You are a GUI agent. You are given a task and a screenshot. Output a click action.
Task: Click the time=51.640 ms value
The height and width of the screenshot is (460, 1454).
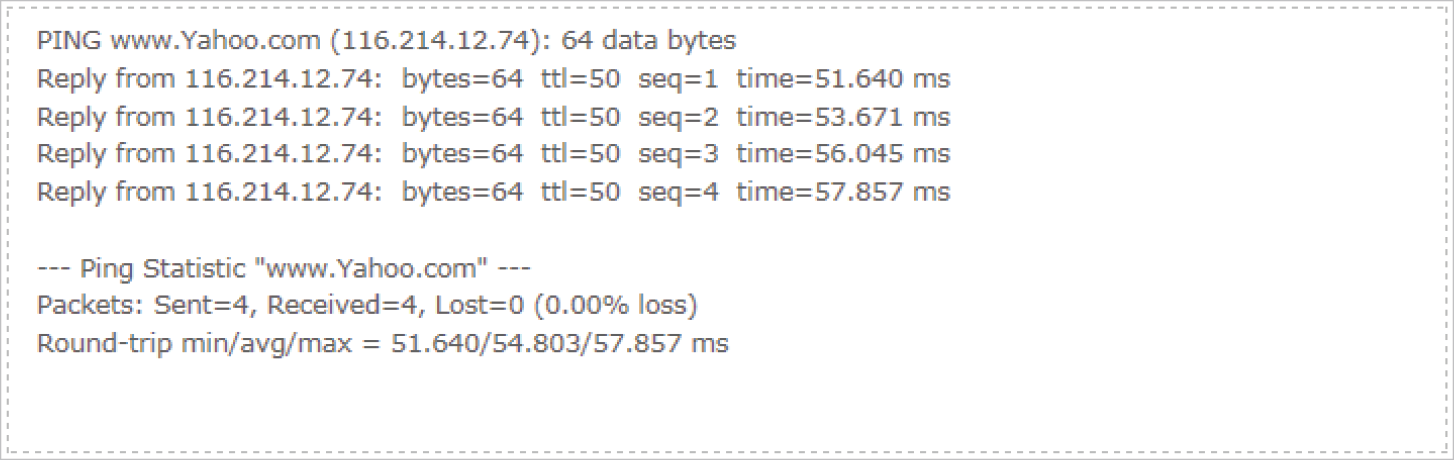click(844, 79)
